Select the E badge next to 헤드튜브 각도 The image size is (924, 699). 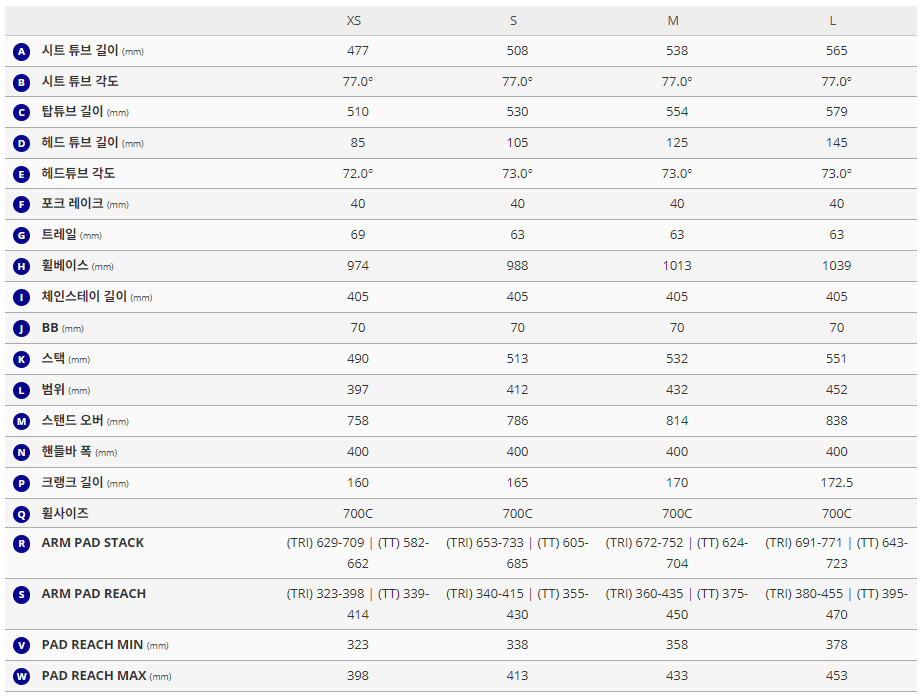click(22, 174)
